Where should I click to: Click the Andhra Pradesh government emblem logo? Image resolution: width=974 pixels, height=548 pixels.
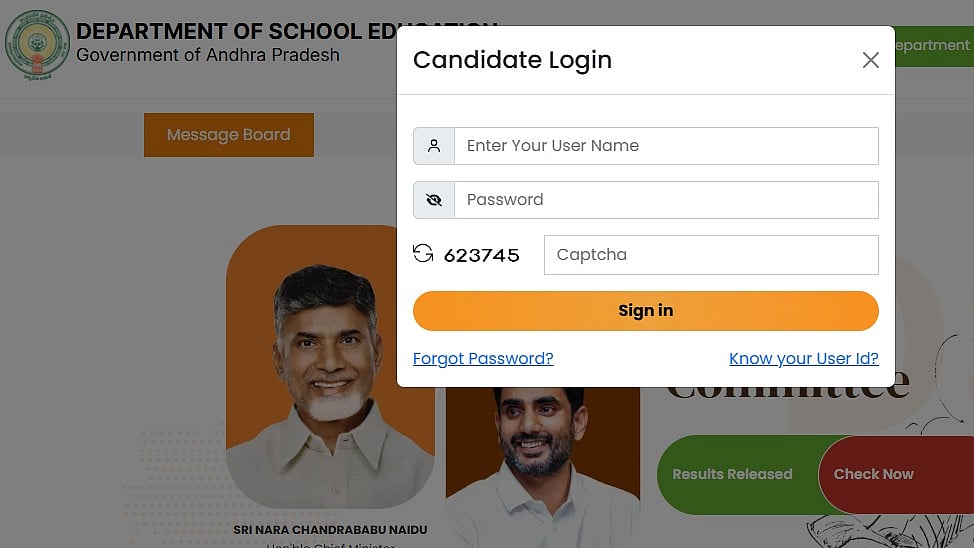37,45
